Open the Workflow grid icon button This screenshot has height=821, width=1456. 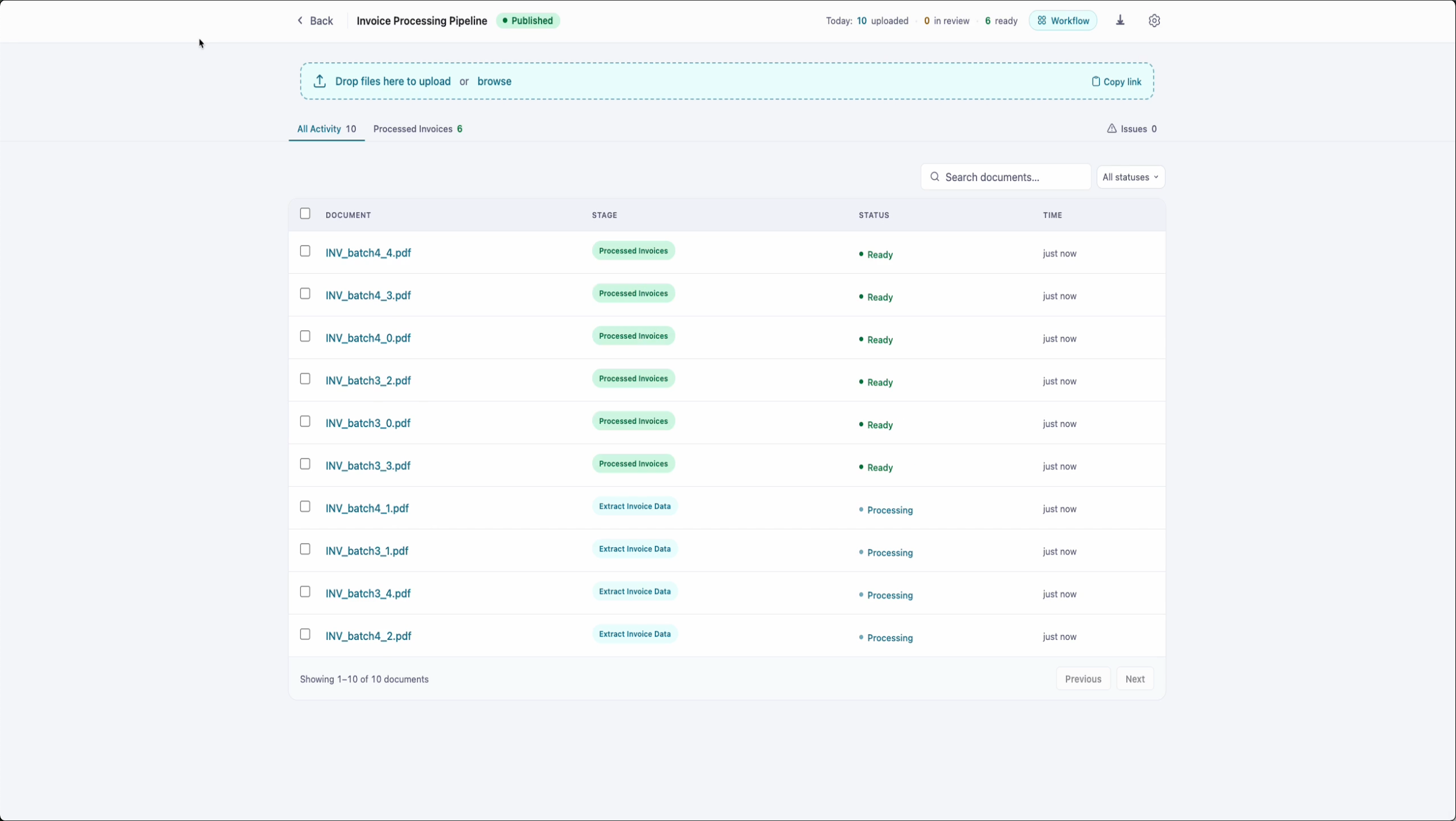click(1062, 20)
